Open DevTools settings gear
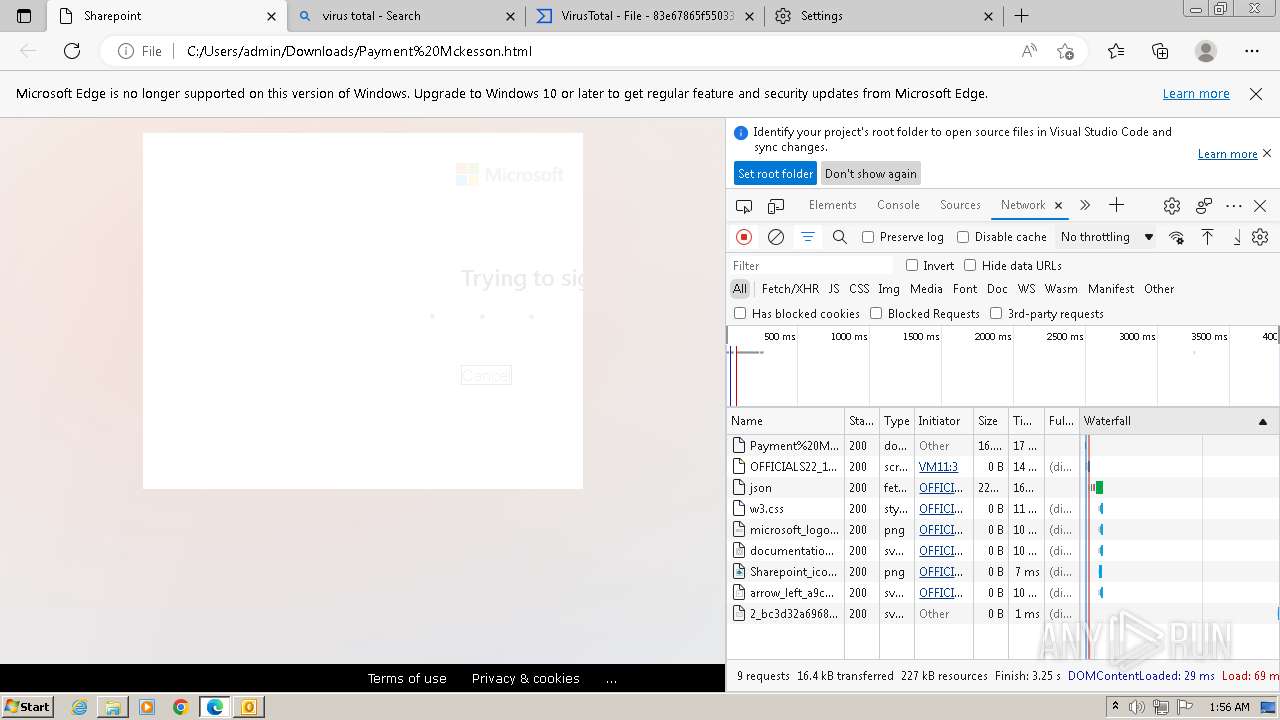This screenshot has width=1280, height=720. coord(1172,206)
